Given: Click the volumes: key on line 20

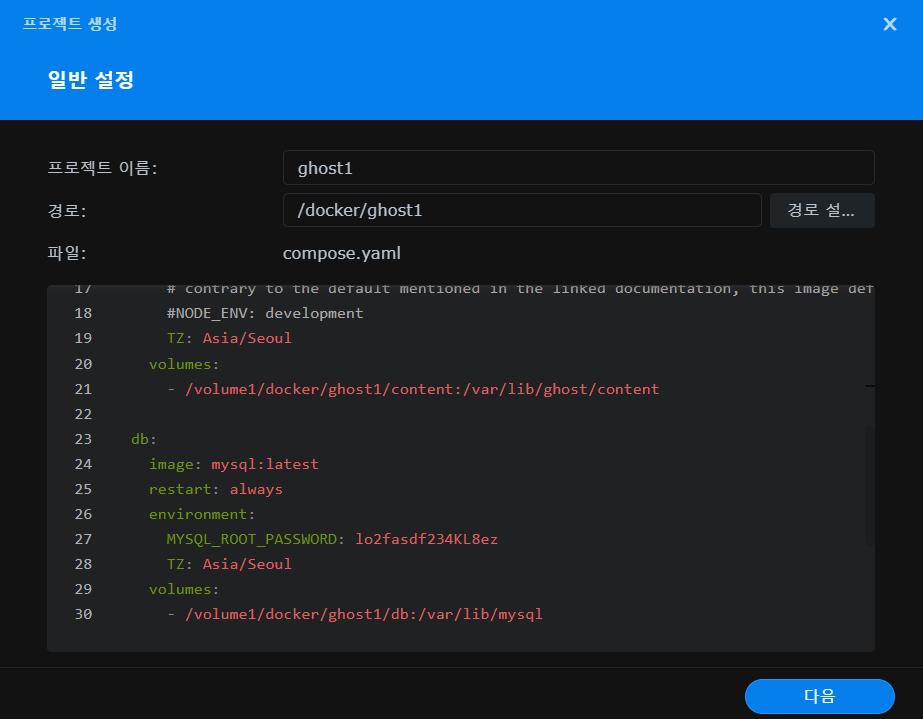Looking at the screenshot, I should [x=184, y=364].
